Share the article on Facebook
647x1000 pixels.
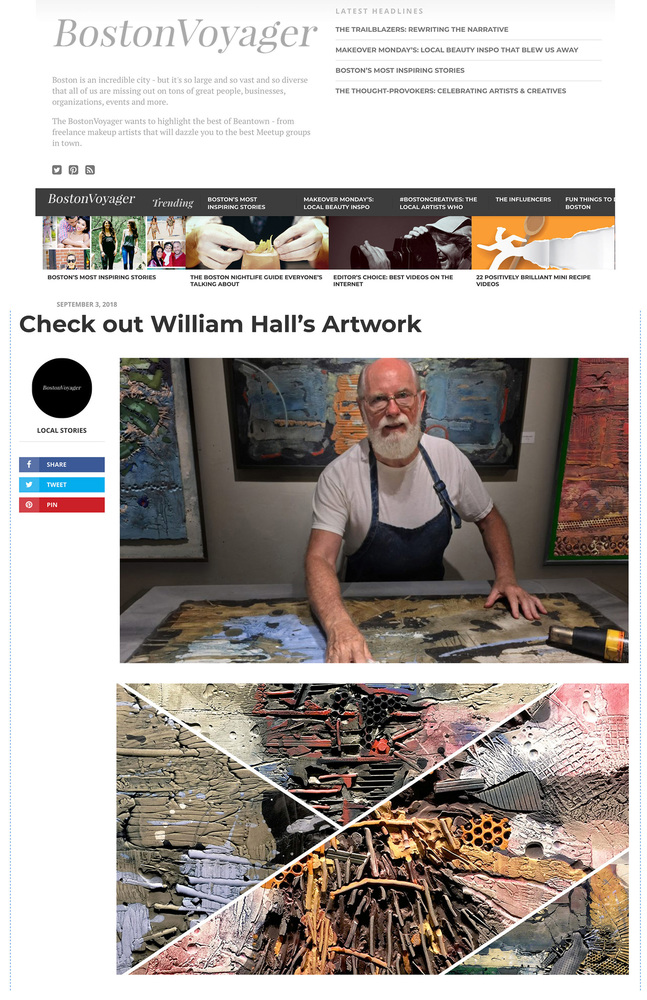62,464
